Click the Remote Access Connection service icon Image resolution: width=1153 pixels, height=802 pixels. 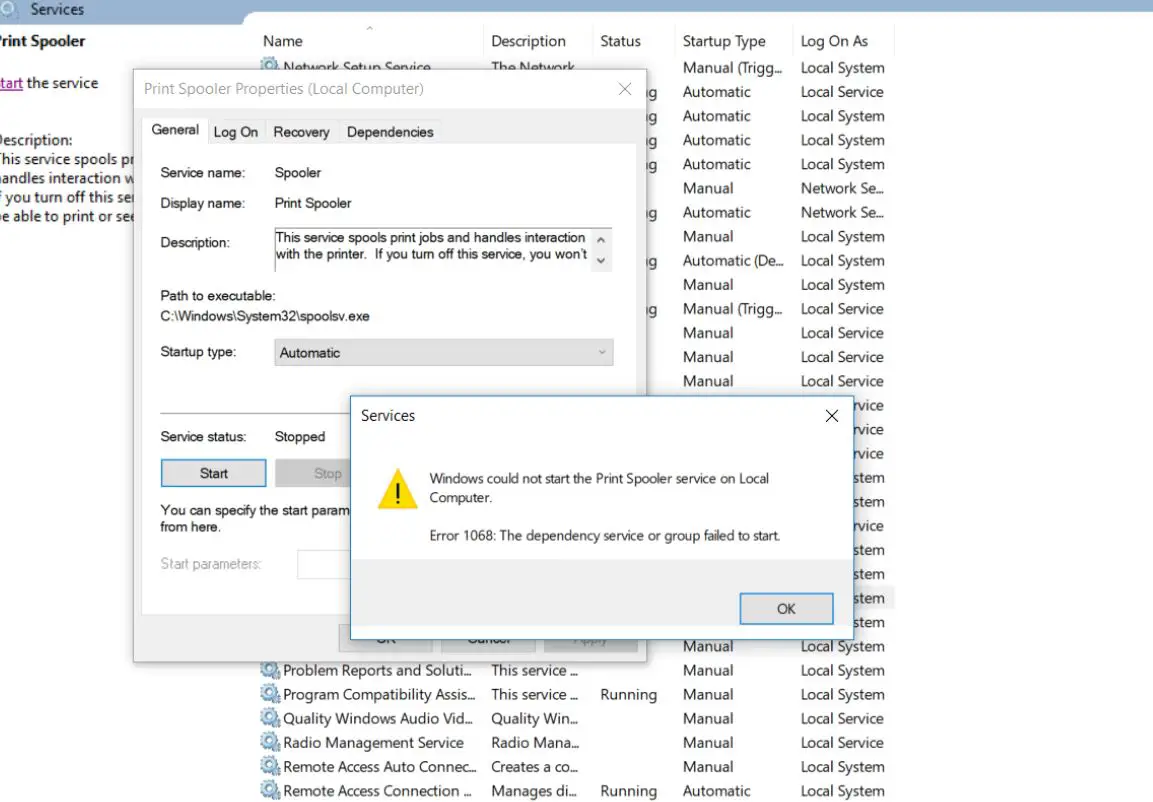270,791
